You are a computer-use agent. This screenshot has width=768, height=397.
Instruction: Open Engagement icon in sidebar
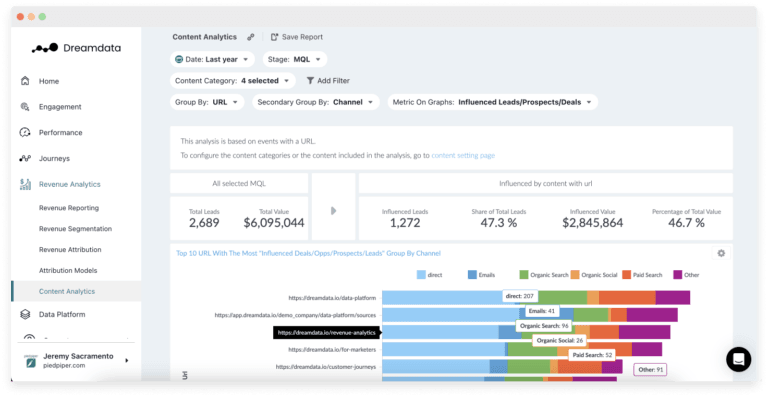point(25,107)
